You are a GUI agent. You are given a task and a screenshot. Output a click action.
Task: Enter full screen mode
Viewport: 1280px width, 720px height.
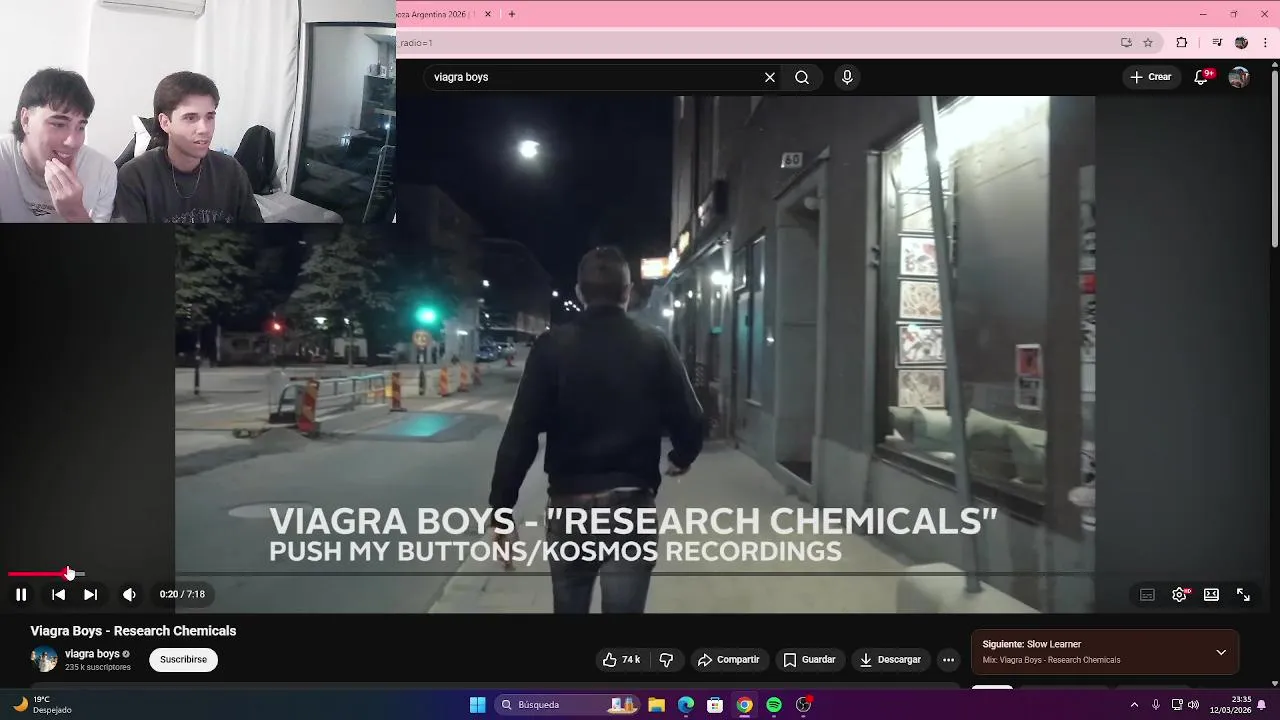(x=1243, y=595)
